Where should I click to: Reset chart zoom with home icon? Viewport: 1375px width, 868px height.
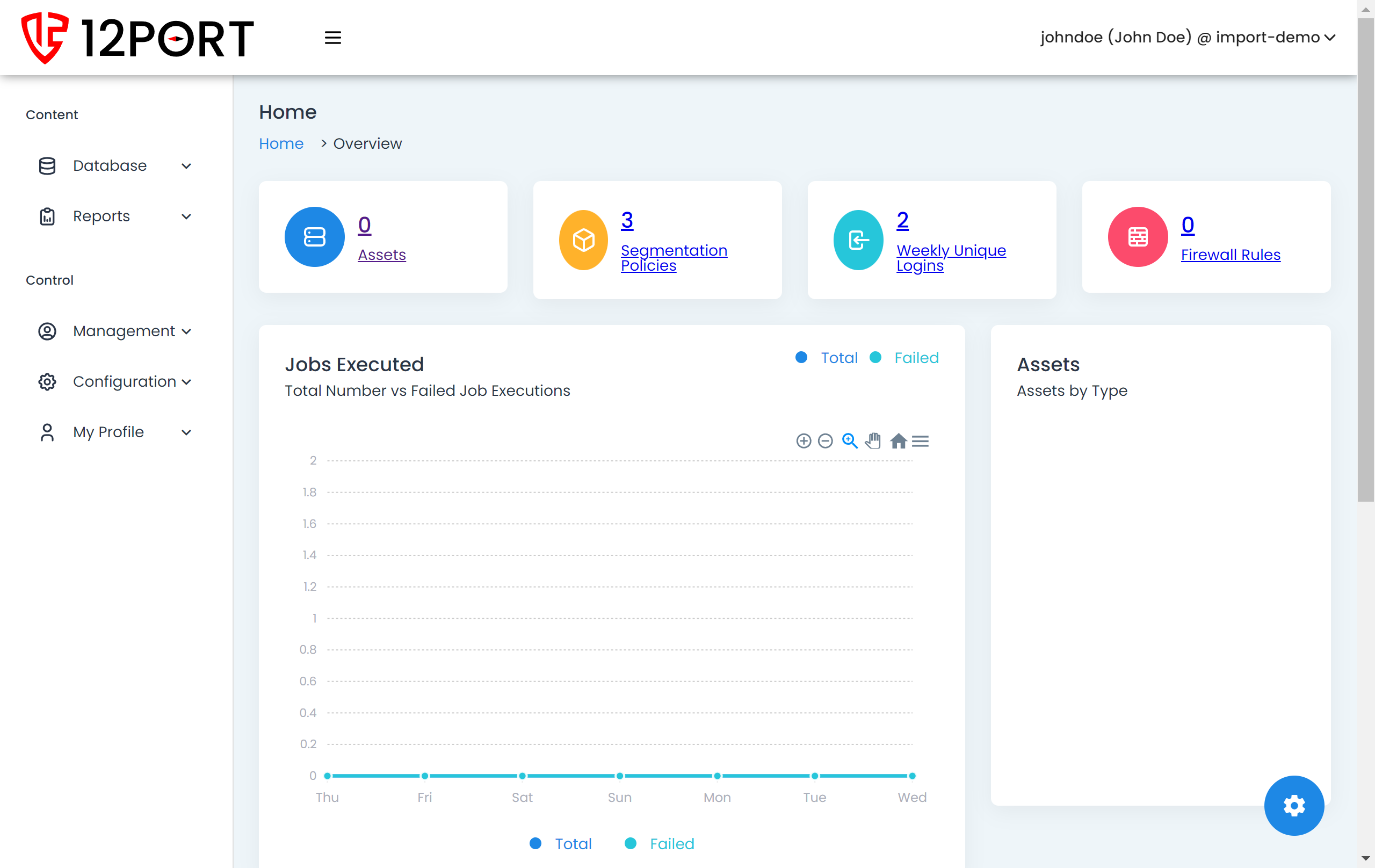pyautogui.click(x=898, y=441)
